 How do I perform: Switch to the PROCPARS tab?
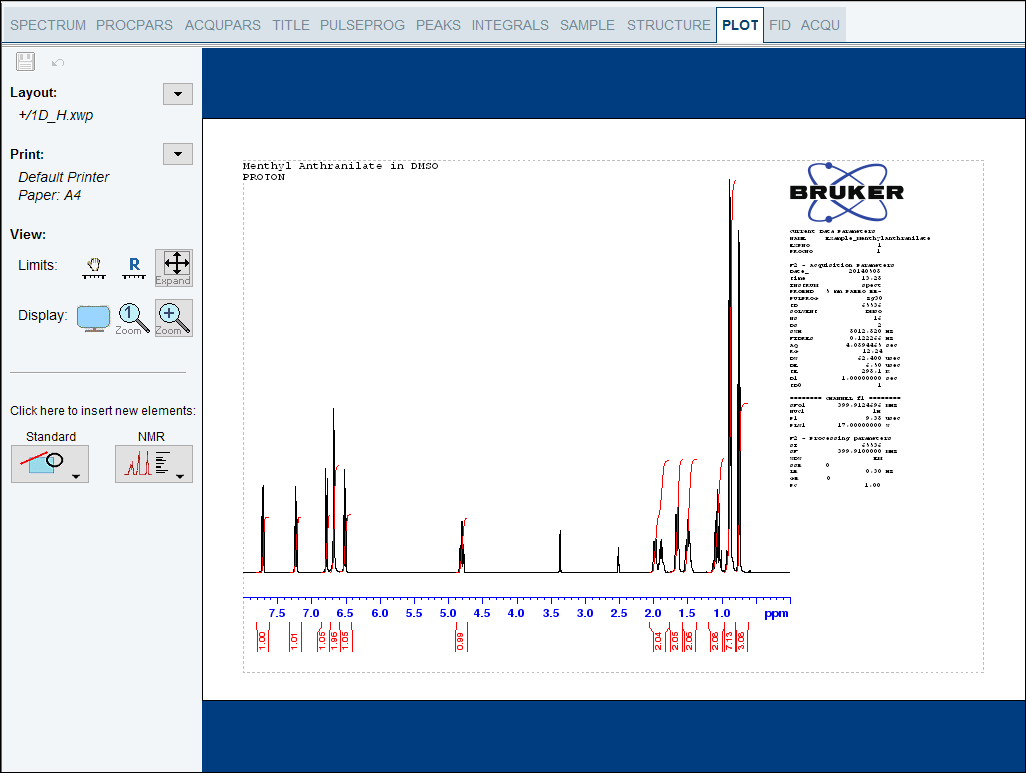point(134,25)
